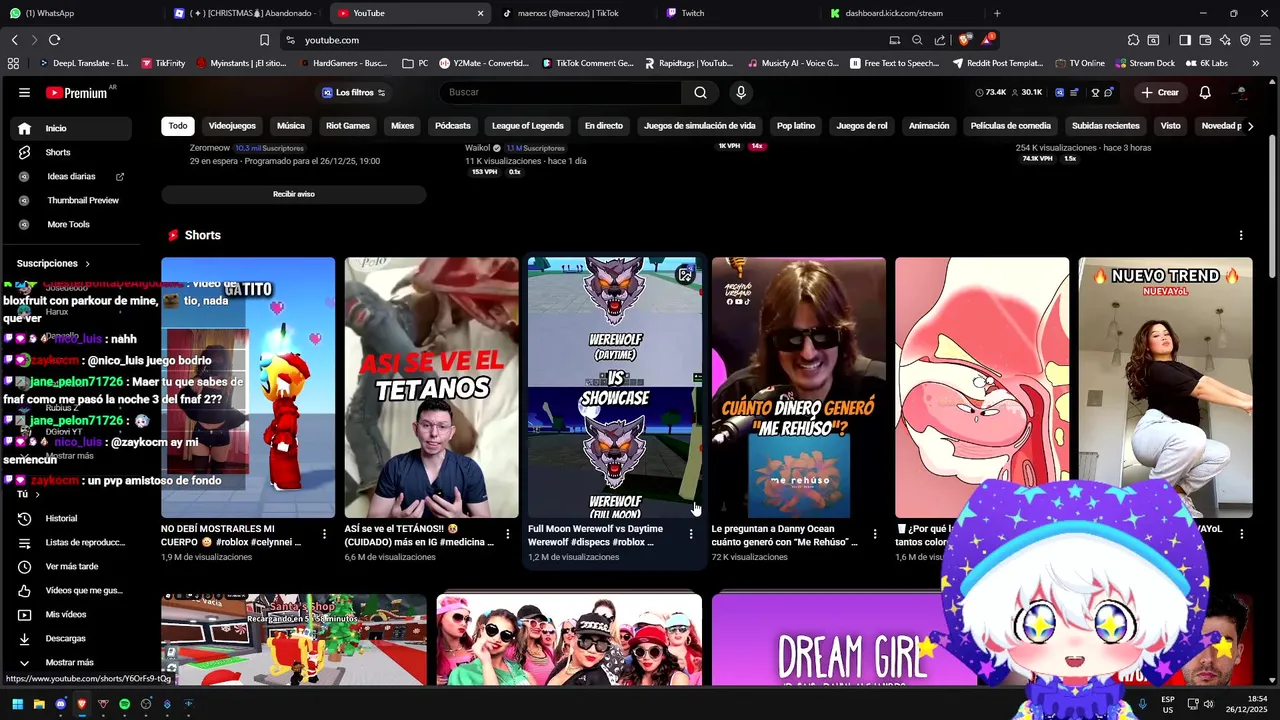Open new browser tab plus button
Image resolution: width=1280 pixels, height=720 pixels.
[x=997, y=13]
